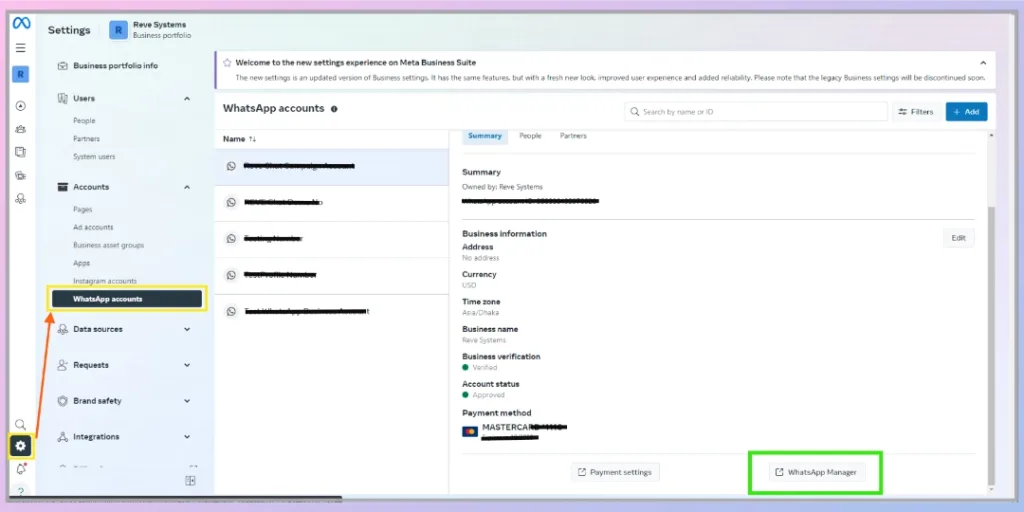The height and width of the screenshot is (512, 1024).
Task: Click the Name sort arrows icon
Action: (x=252, y=139)
